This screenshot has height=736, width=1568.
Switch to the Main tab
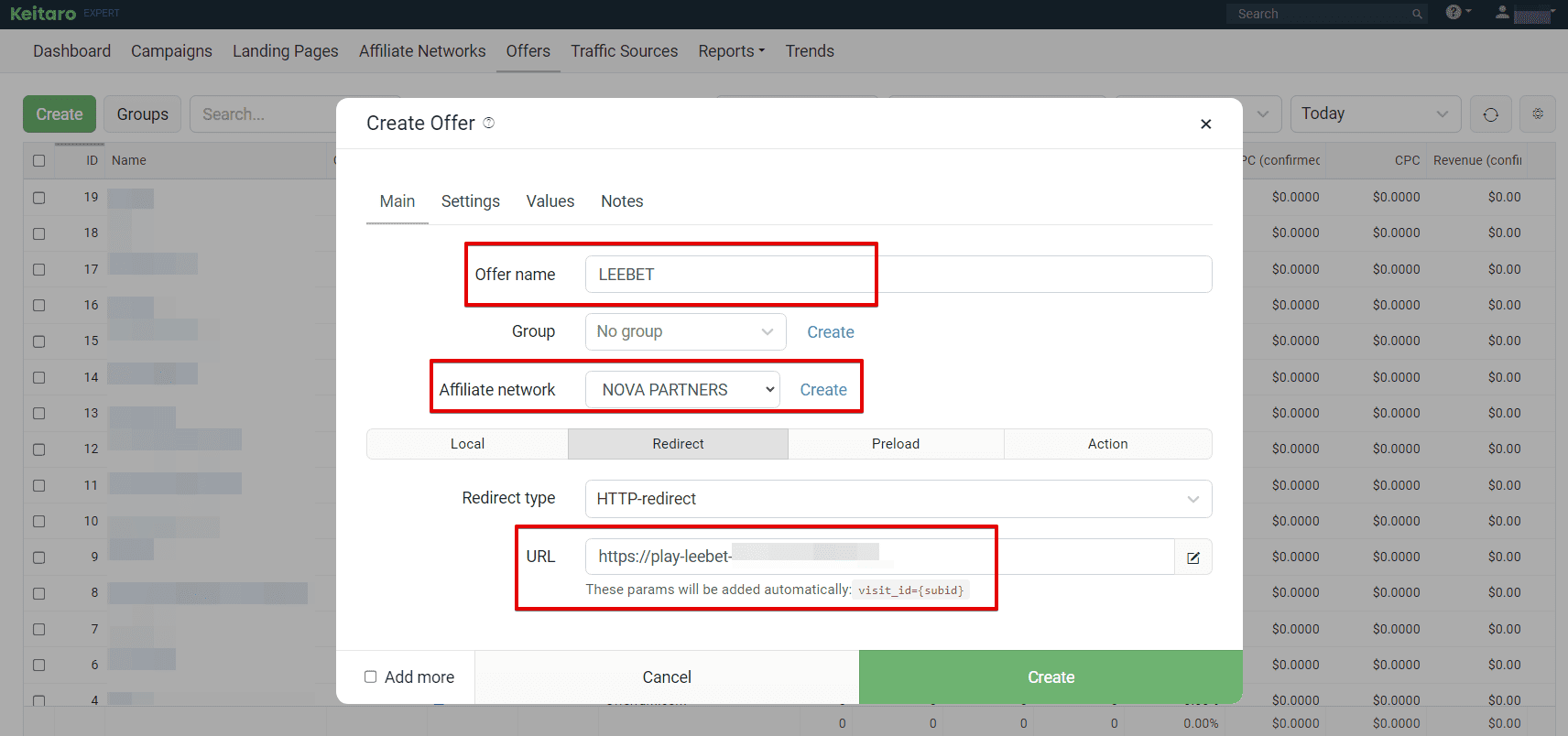point(397,201)
